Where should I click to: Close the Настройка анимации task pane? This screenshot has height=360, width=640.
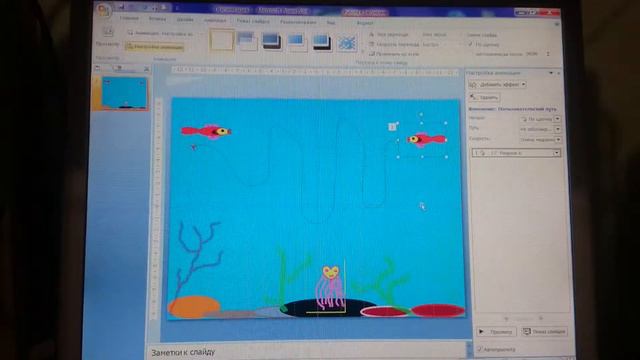tap(558, 73)
